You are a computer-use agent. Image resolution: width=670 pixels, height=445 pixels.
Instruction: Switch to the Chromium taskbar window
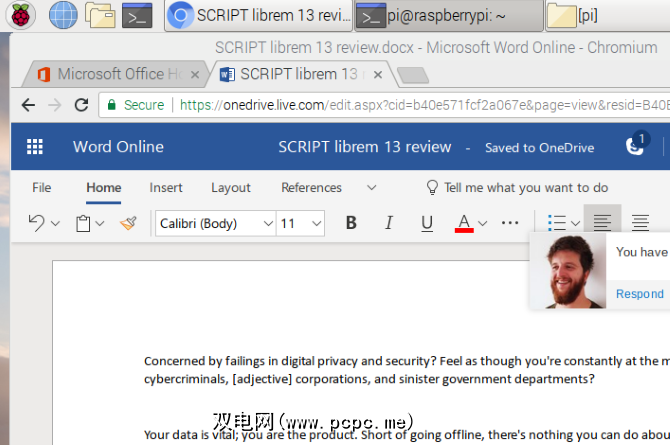tap(259, 16)
